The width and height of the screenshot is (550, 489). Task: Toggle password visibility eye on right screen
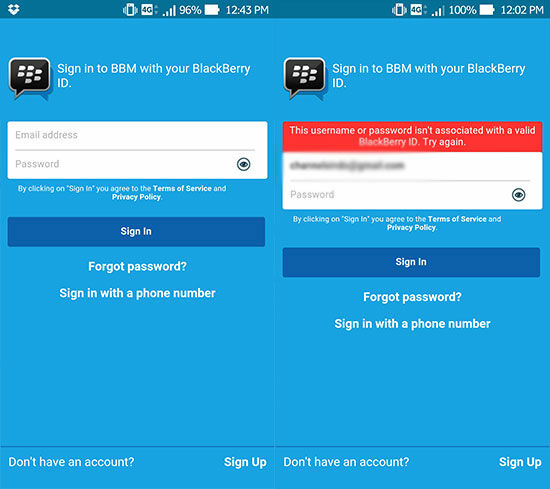(x=518, y=194)
